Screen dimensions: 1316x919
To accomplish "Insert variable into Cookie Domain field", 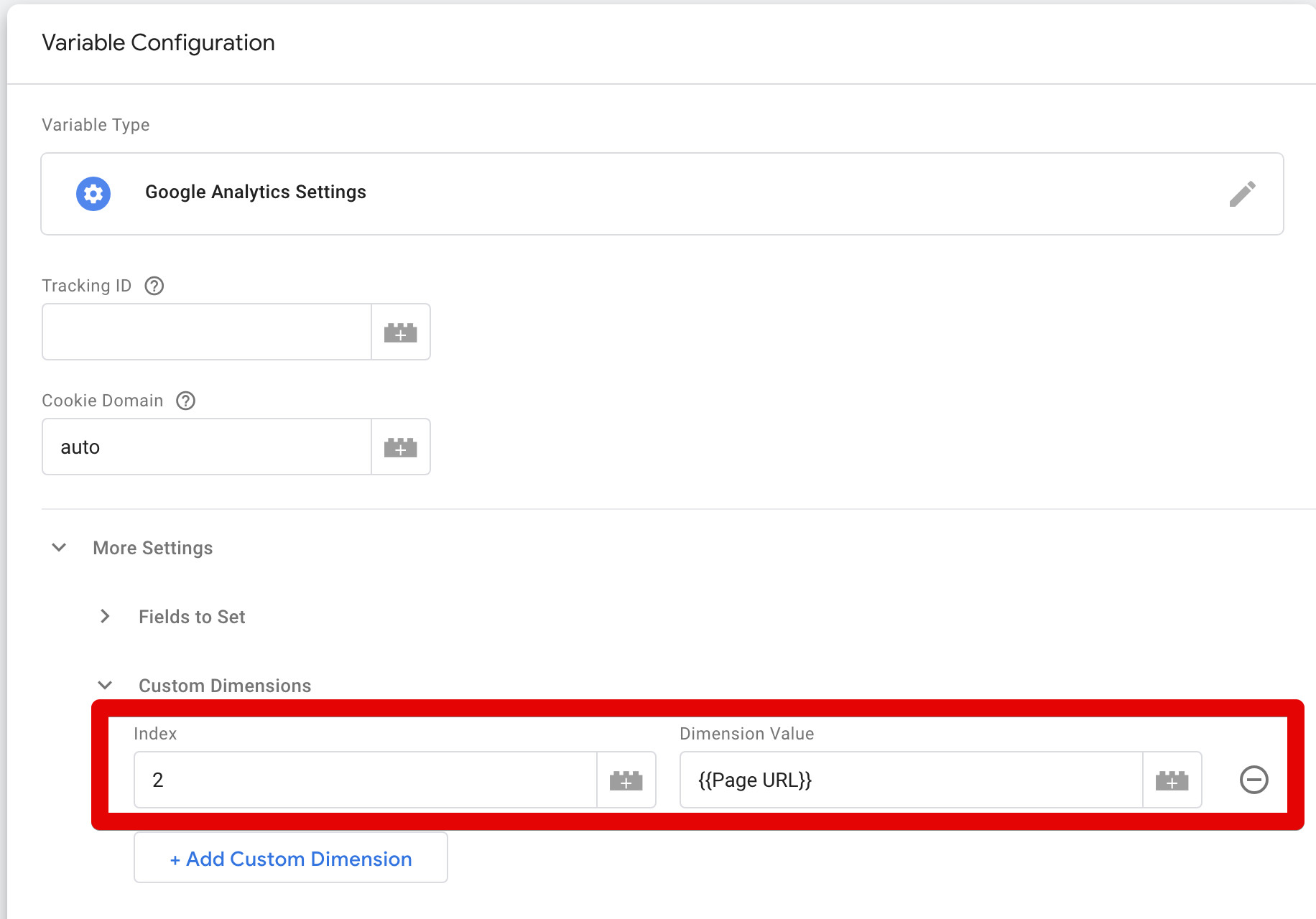I will tap(401, 447).
